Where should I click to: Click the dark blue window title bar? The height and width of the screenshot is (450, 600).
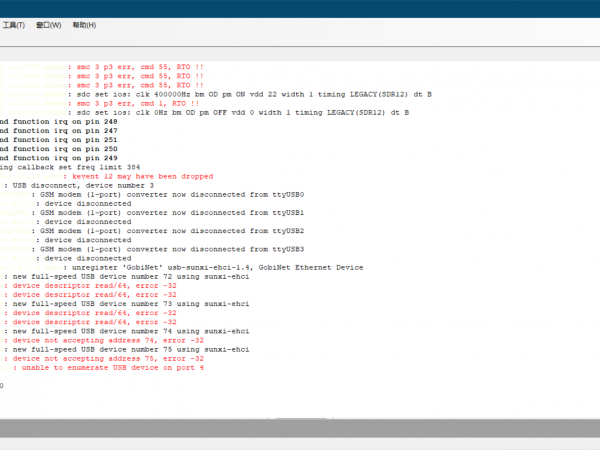pos(300,8)
